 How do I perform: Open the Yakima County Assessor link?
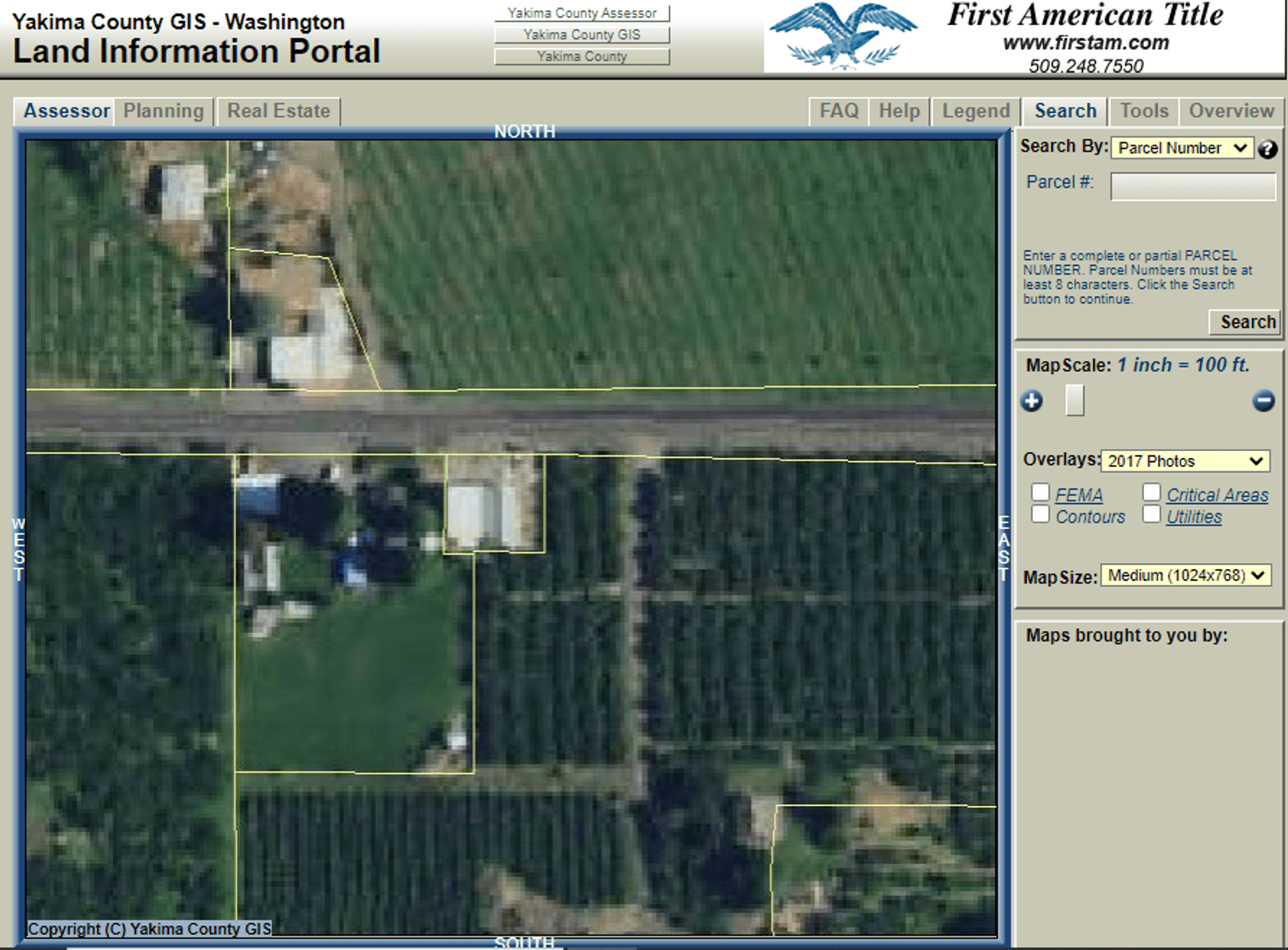click(x=582, y=13)
